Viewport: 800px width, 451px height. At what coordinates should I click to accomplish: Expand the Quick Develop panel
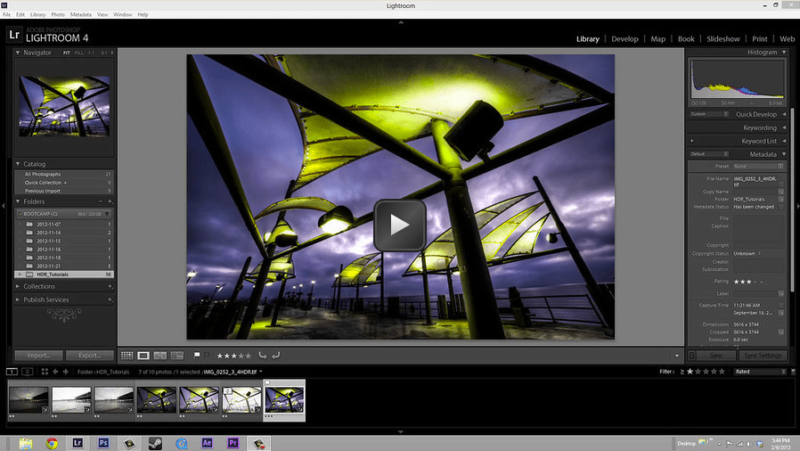pyautogui.click(x=784, y=114)
